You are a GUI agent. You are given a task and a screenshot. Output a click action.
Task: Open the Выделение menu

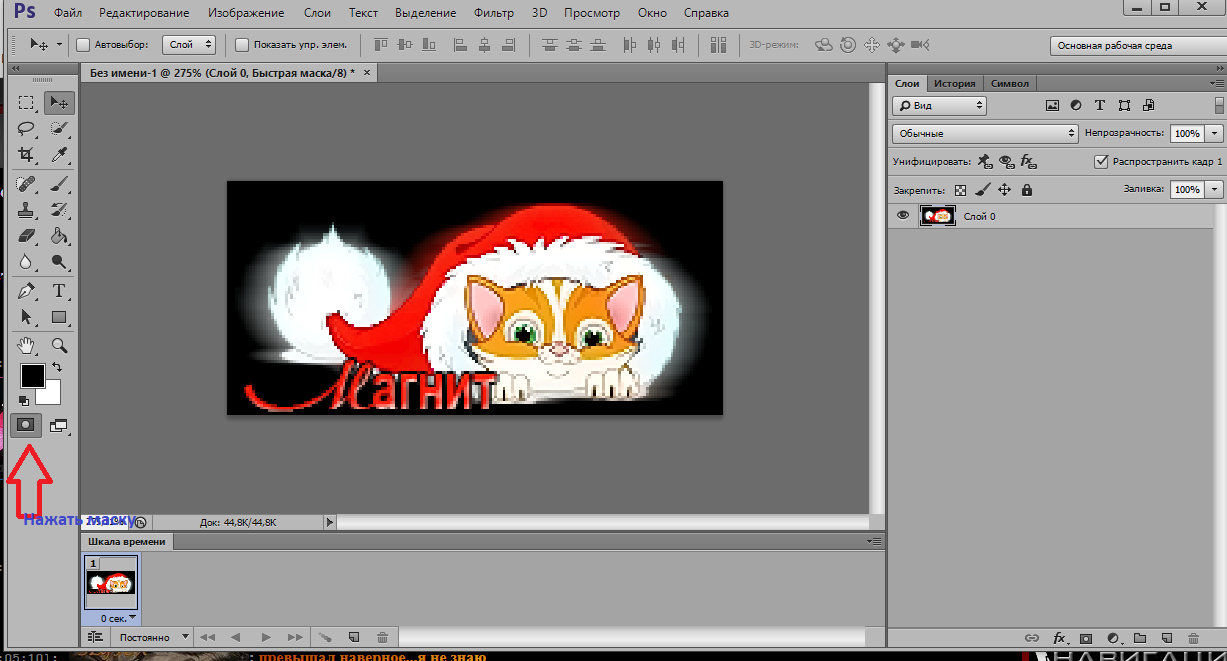426,13
